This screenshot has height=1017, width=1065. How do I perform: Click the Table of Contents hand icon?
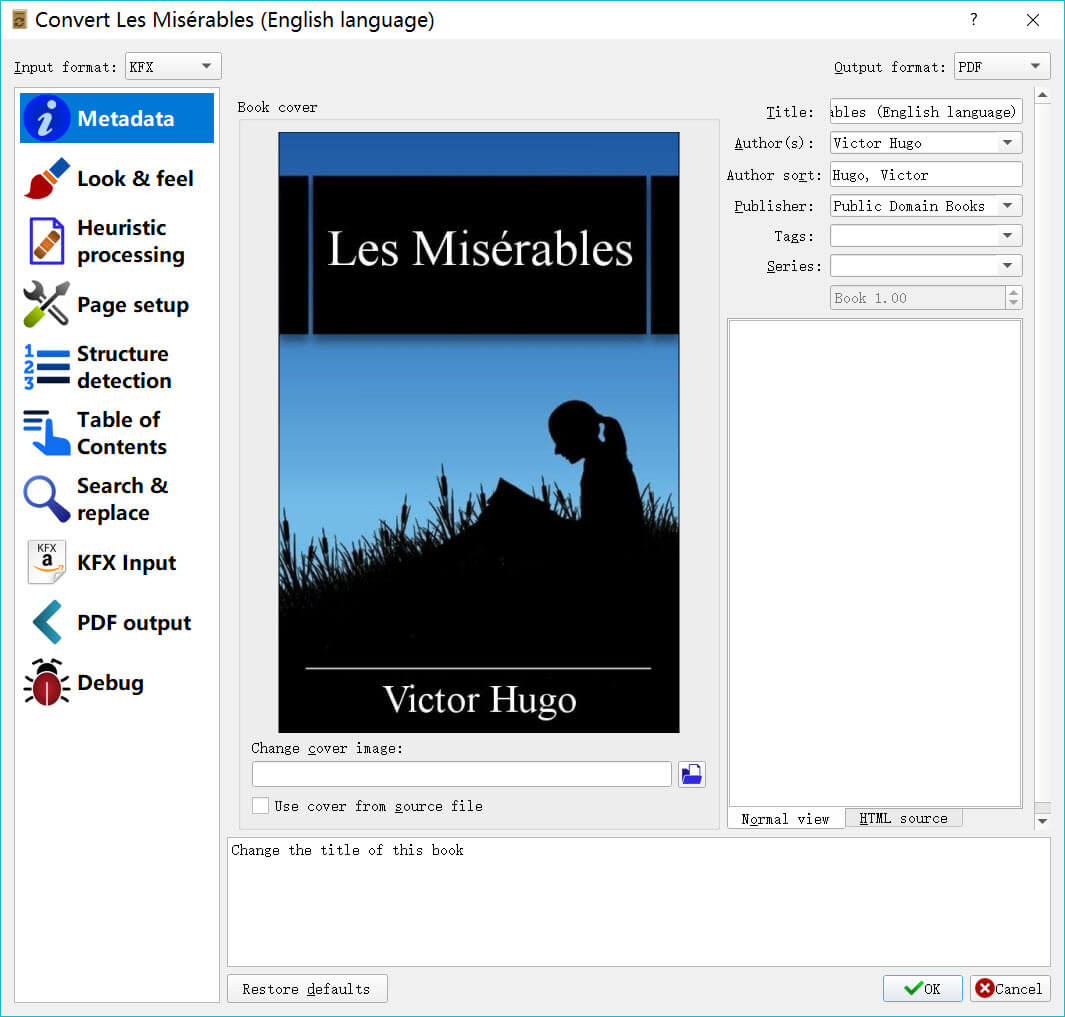(46, 433)
